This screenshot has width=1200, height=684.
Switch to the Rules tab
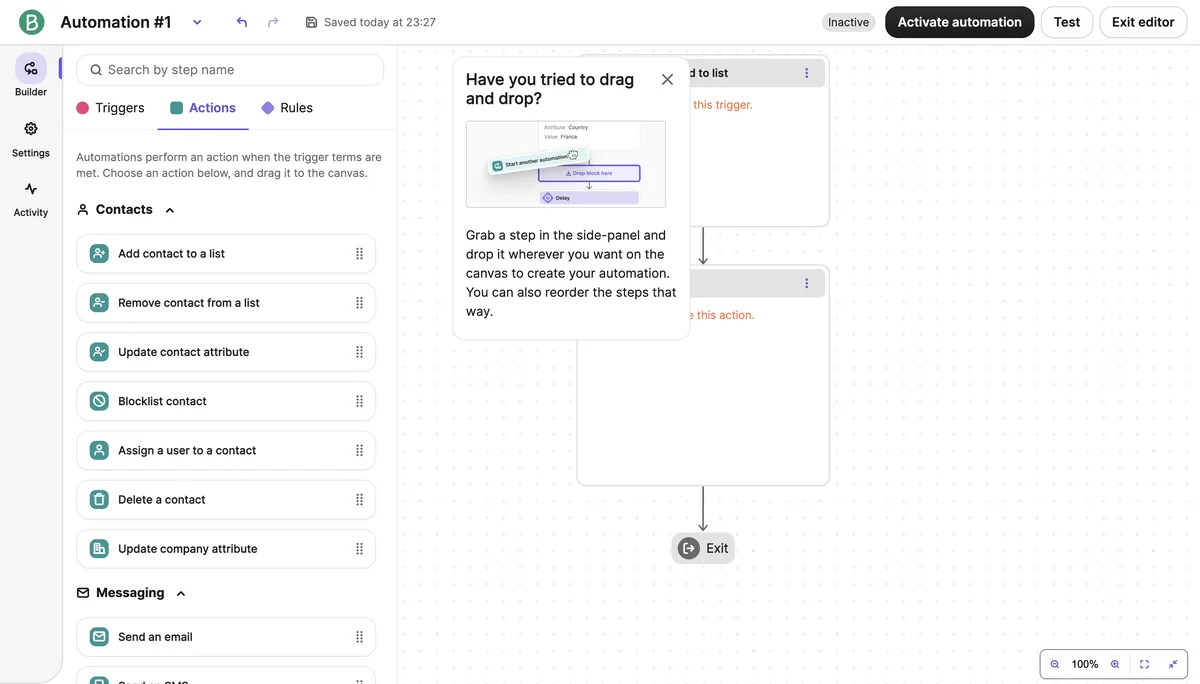[x=287, y=108]
